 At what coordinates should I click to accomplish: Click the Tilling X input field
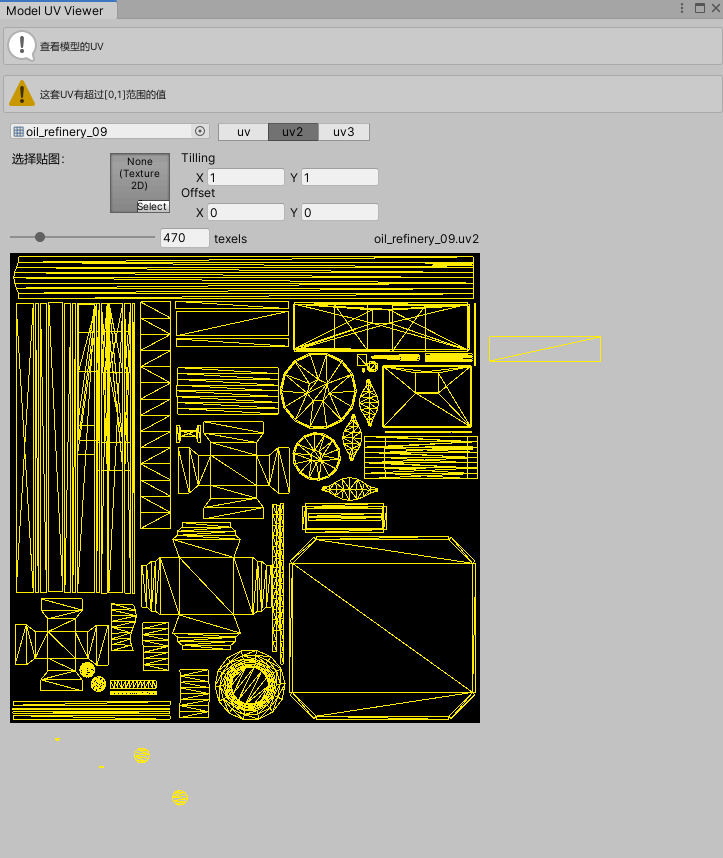[245, 177]
